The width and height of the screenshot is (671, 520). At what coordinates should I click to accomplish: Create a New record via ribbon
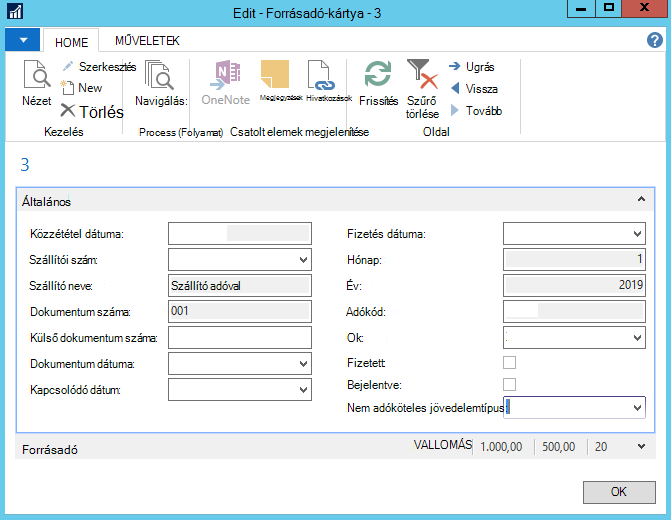(x=81, y=88)
